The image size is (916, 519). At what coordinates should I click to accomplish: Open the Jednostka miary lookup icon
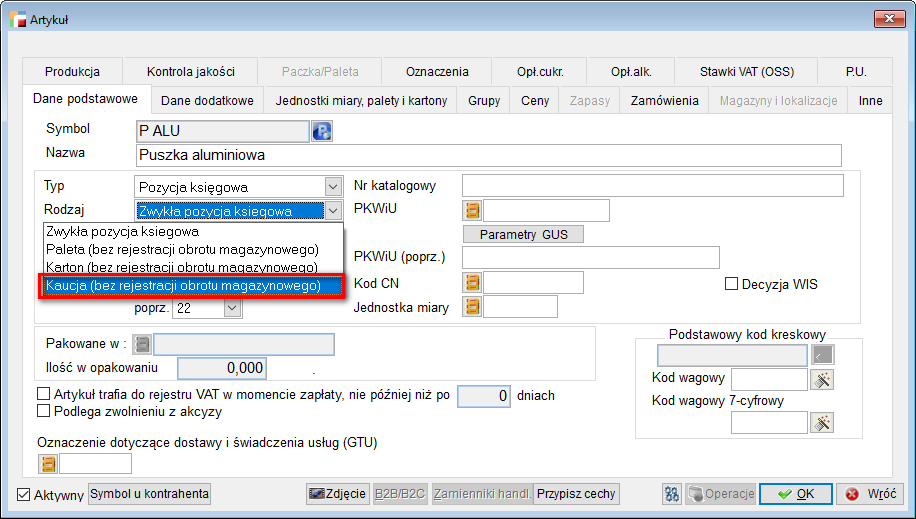pyautogui.click(x=472, y=307)
